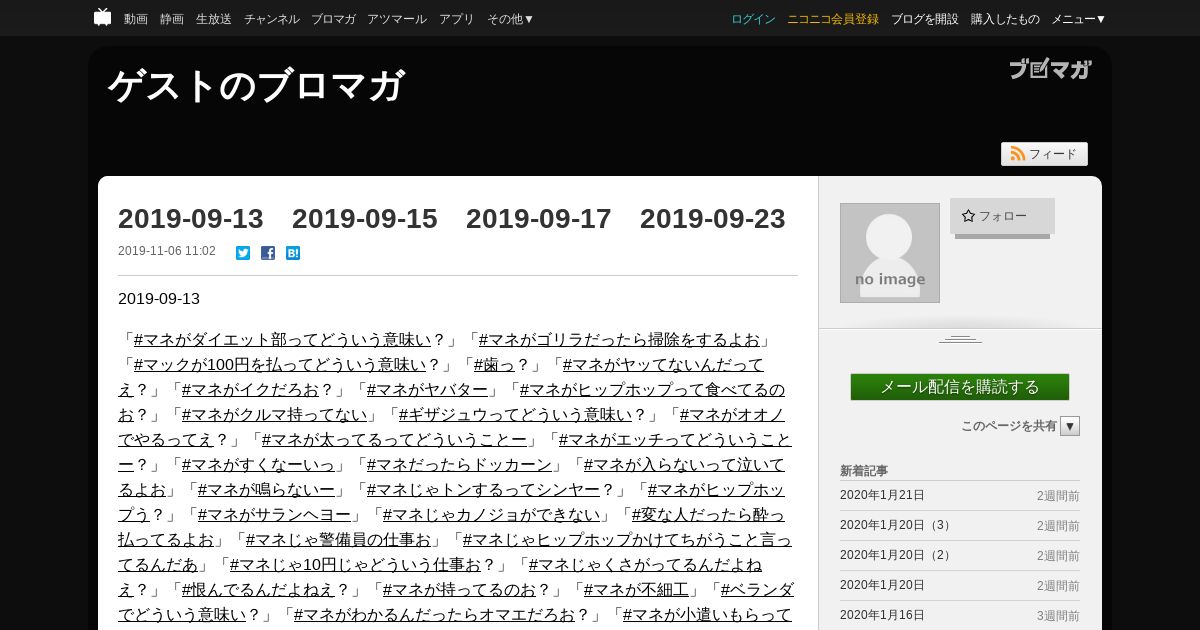Click hashtag #マネがヤバター
Image resolution: width=1200 pixels, height=630 pixels.
click(x=427, y=390)
